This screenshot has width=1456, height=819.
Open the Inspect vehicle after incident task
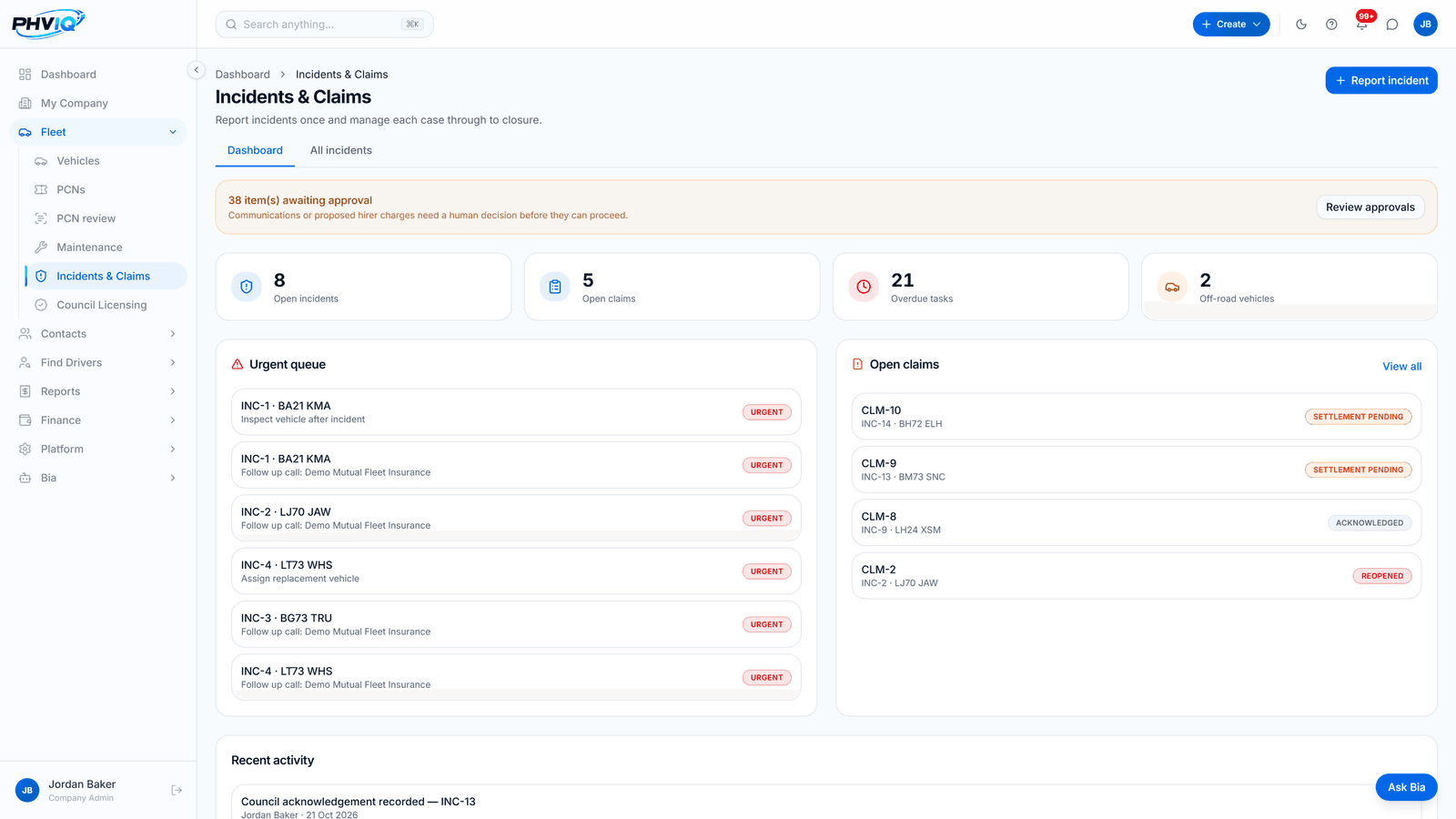click(x=516, y=412)
